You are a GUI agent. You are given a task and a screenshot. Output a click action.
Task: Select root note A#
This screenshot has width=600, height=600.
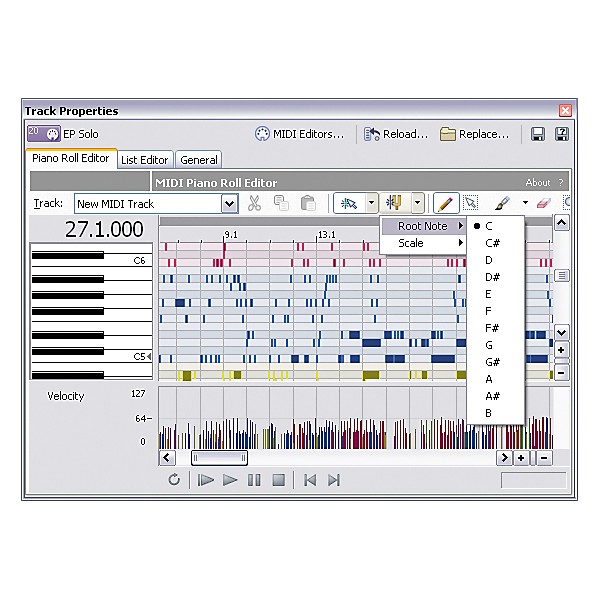click(495, 396)
